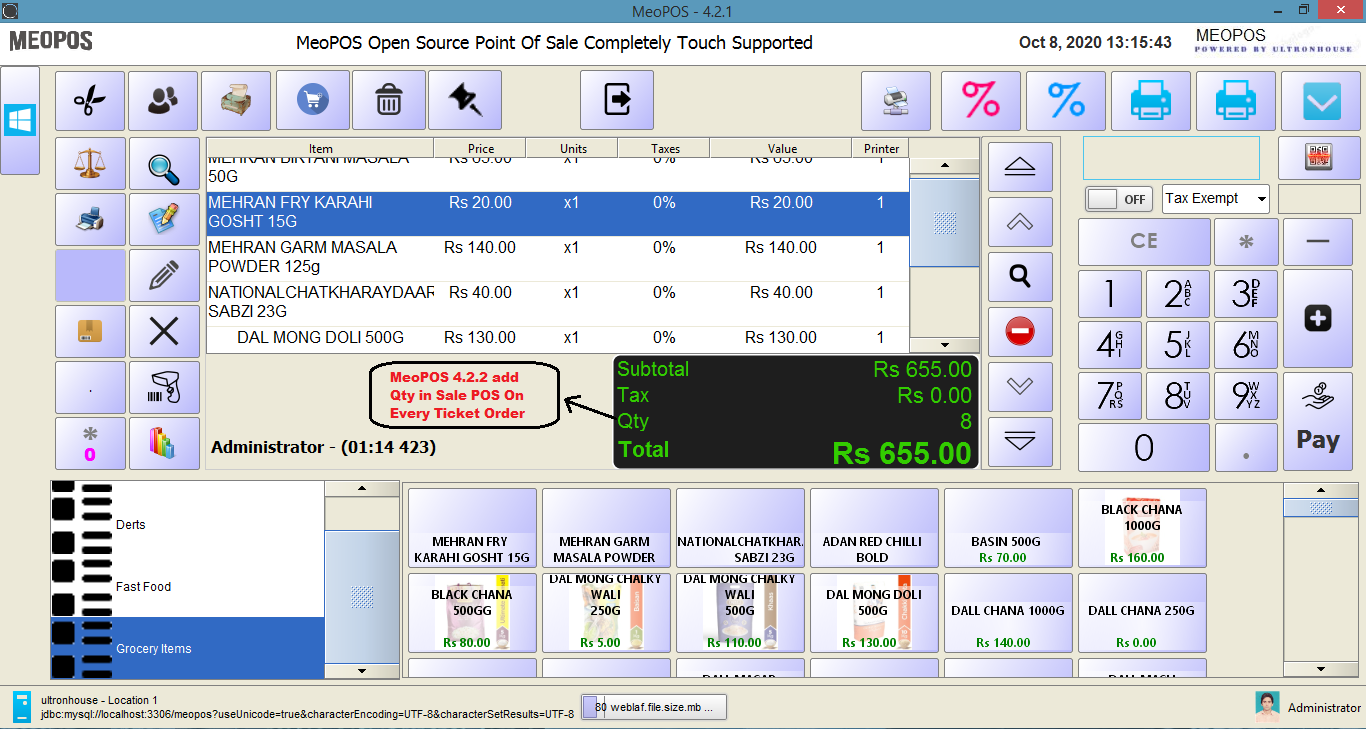This screenshot has width=1366, height=729.
Task: Open the Windows logo button in the sidebar
Action: pos(20,120)
